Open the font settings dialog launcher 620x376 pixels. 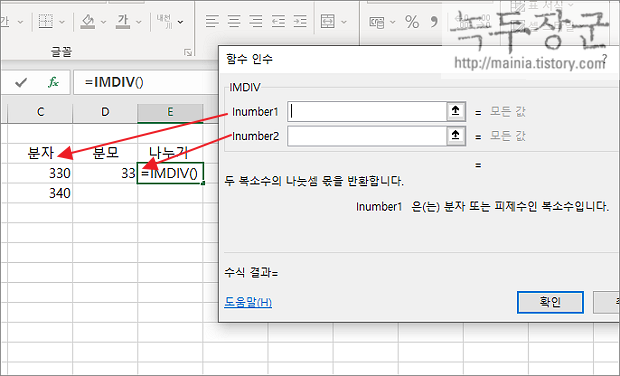tap(188, 53)
